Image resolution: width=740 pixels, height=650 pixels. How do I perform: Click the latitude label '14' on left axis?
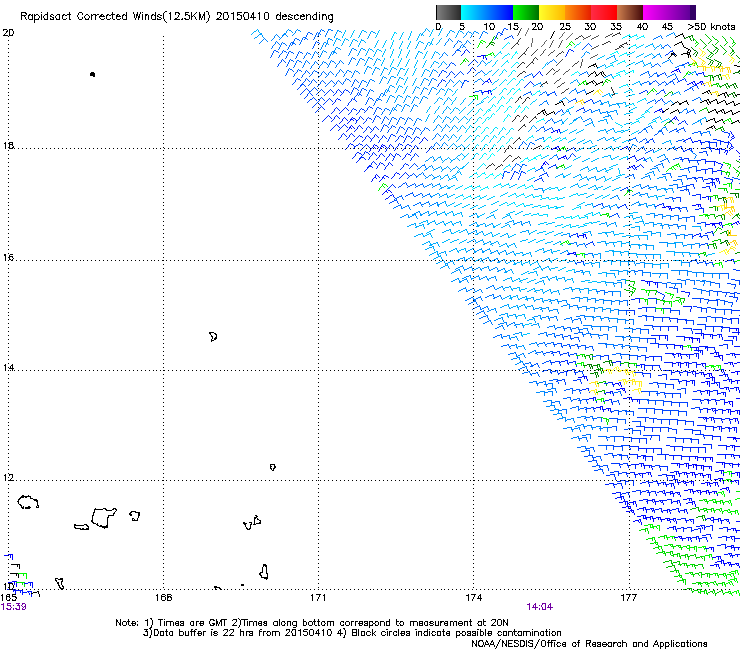(x=8, y=368)
